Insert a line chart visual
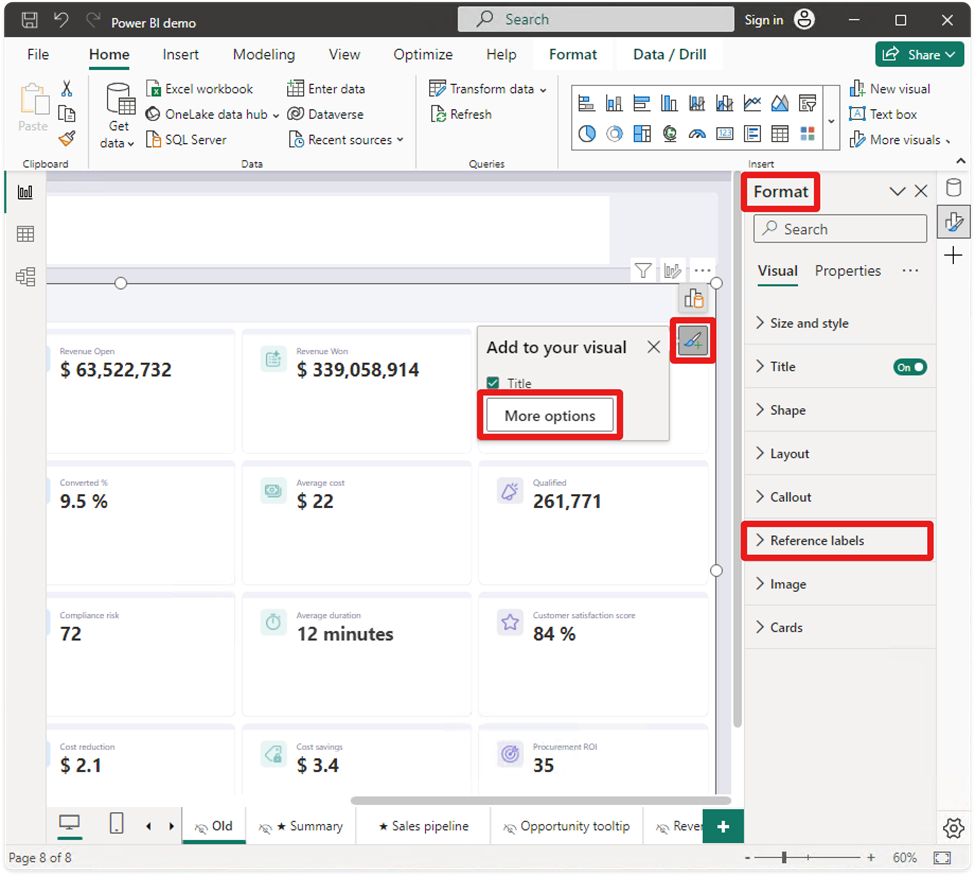The height and width of the screenshot is (876, 975). coord(752,103)
